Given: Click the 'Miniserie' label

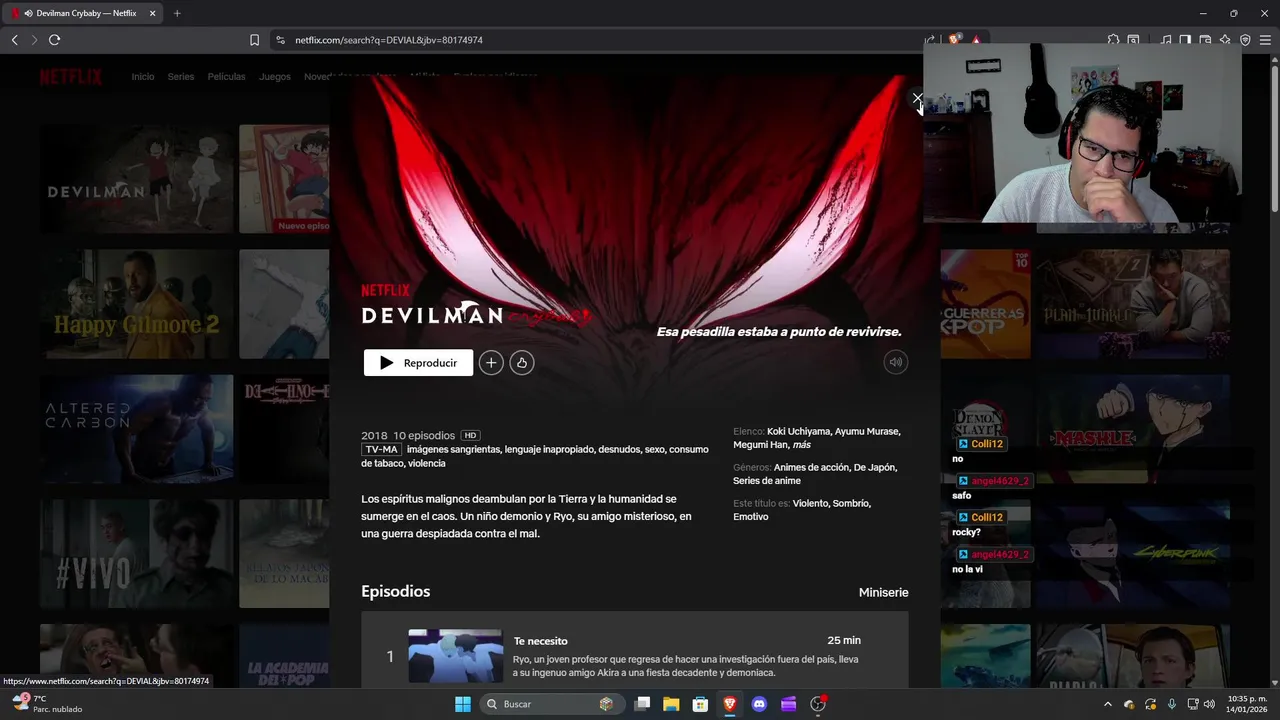Looking at the screenshot, I should (883, 593).
